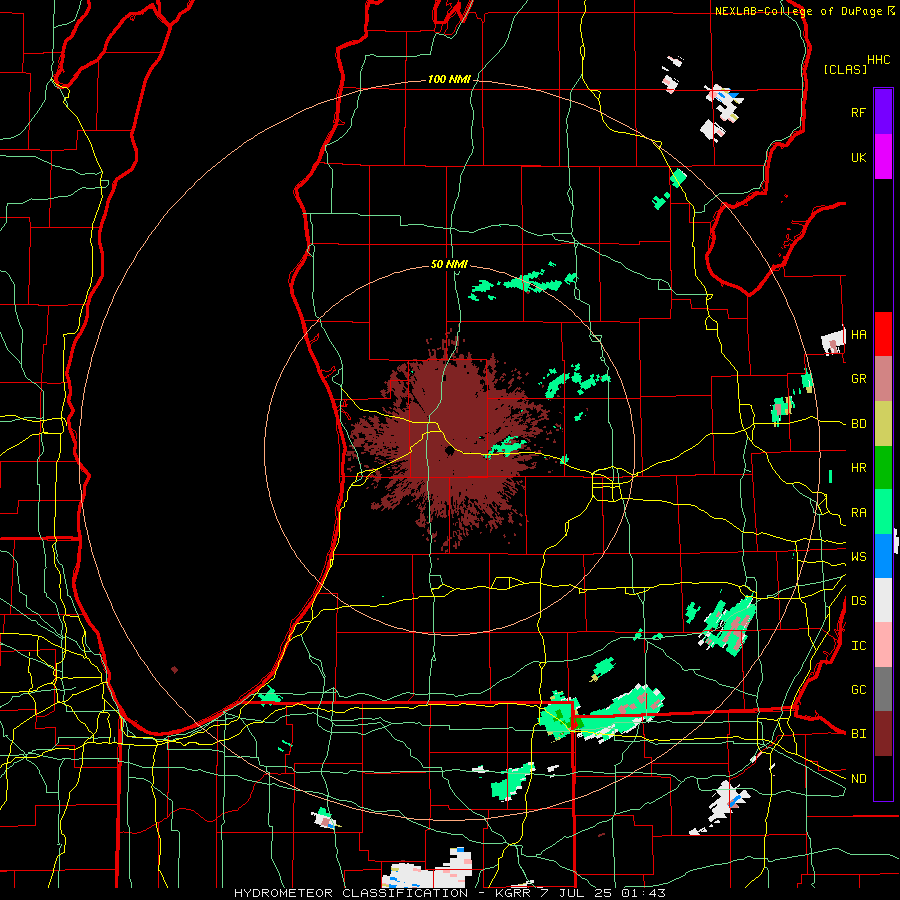
Task: Click the "RA" legend label
Action: (x=858, y=513)
